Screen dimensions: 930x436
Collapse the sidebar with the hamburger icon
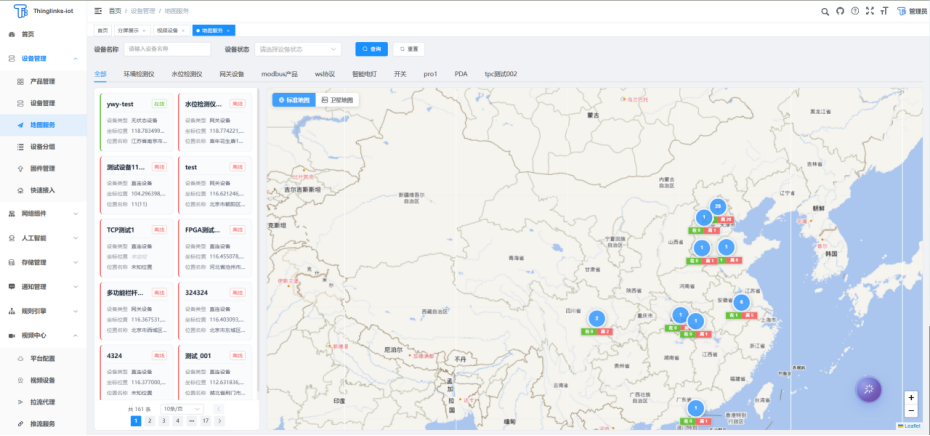tap(98, 11)
